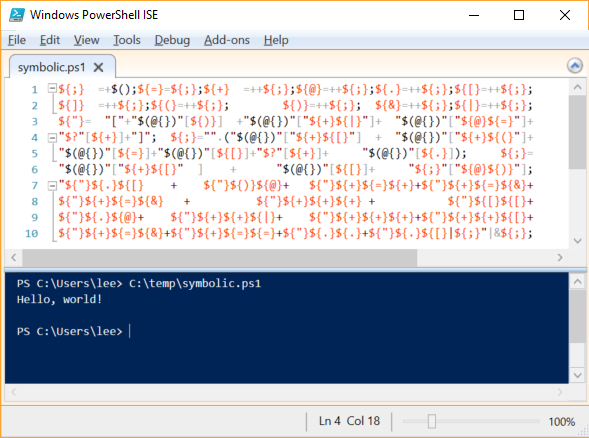Viewport: 589px width, 438px height.
Task: Click the console pane vertical scrollbar thumb
Action: (x=577, y=316)
